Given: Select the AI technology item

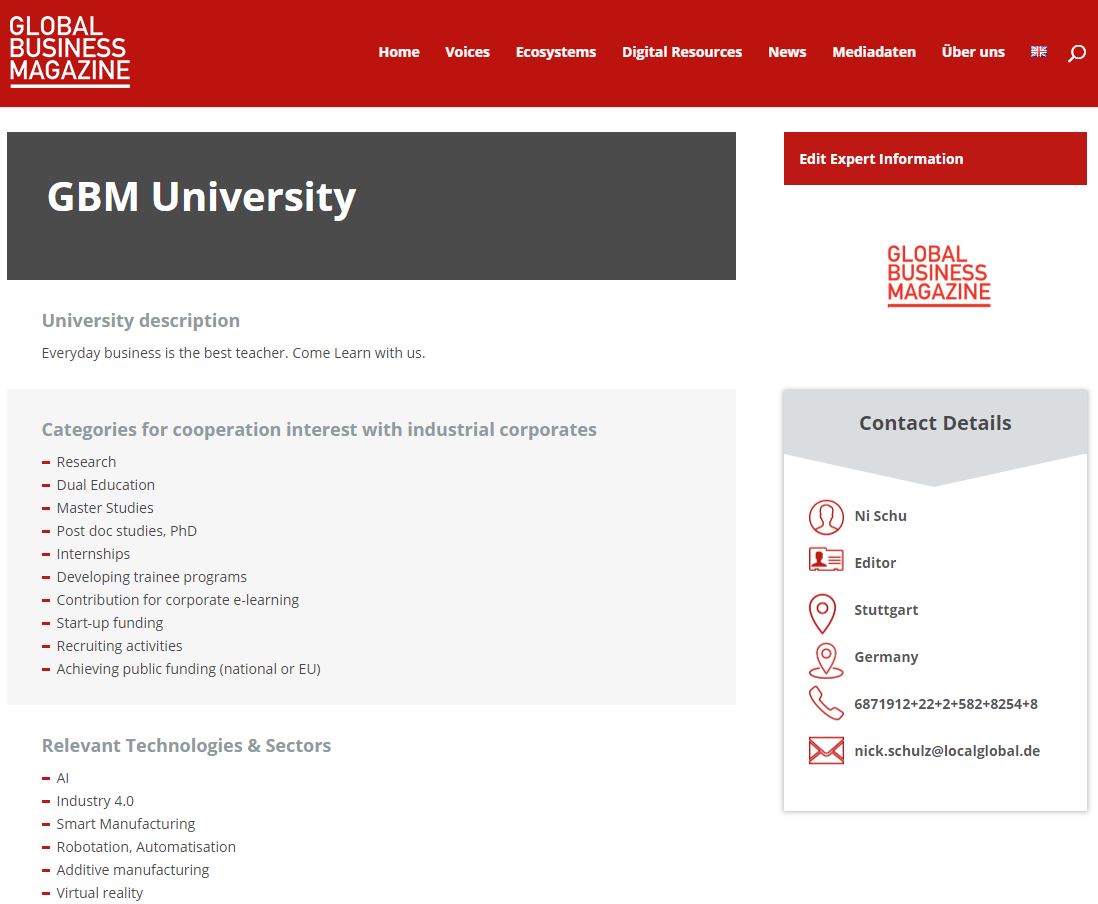Looking at the screenshot, I should (x=63, y=778).
